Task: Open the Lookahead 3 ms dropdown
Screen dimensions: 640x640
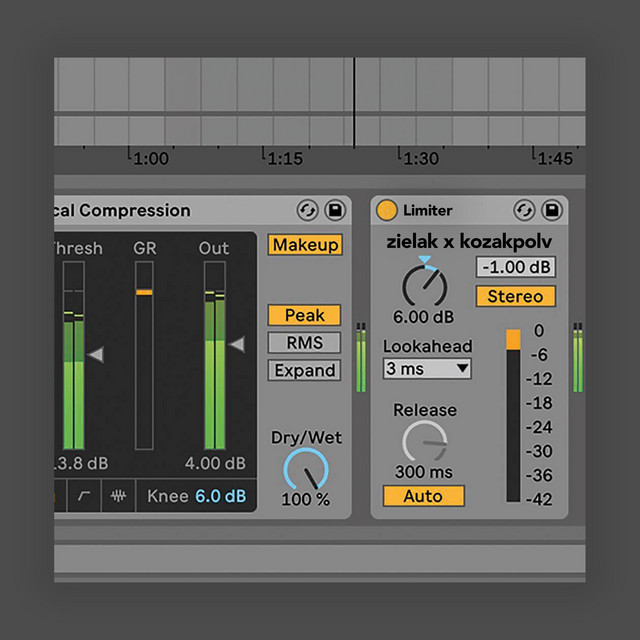Action: tap(427, 369)
